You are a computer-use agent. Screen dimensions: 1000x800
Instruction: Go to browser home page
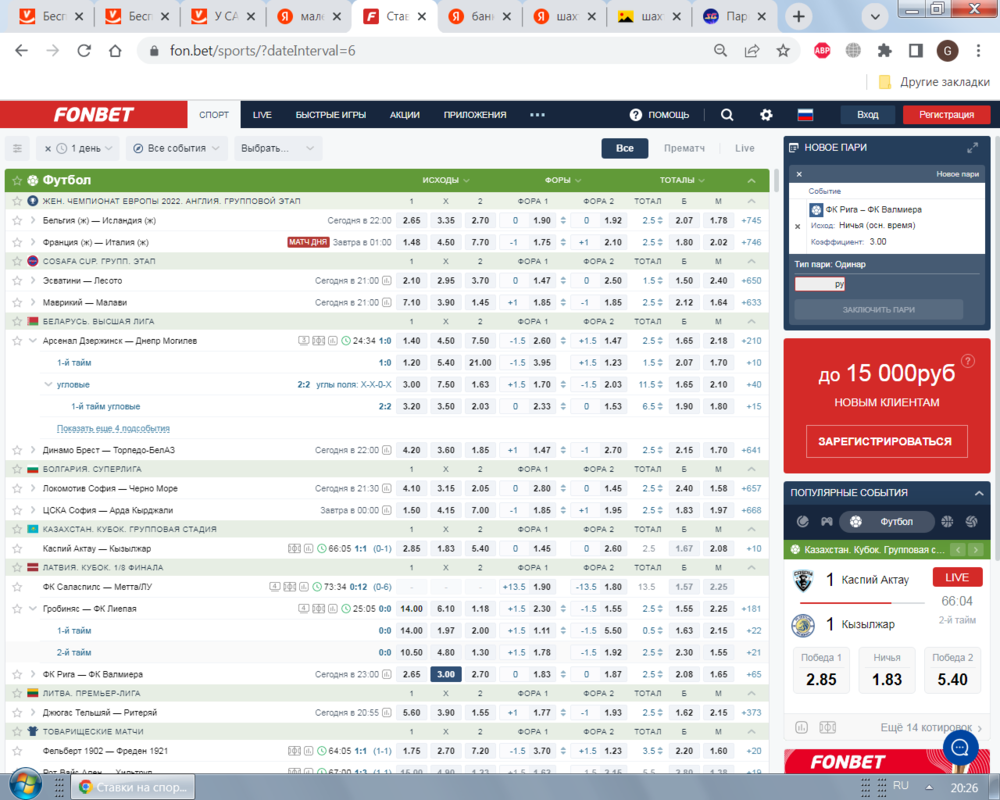pyautogui.click(x=115, y=51)
